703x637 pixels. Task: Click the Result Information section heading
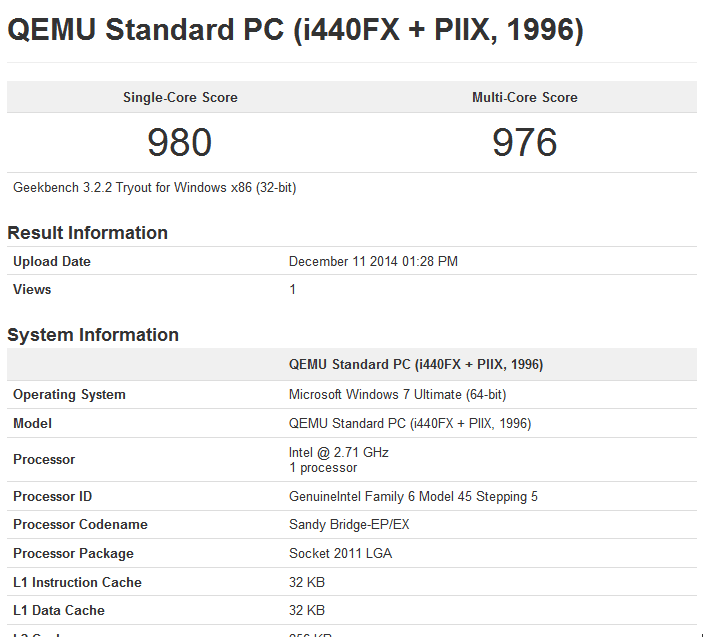tap(88, 233)
